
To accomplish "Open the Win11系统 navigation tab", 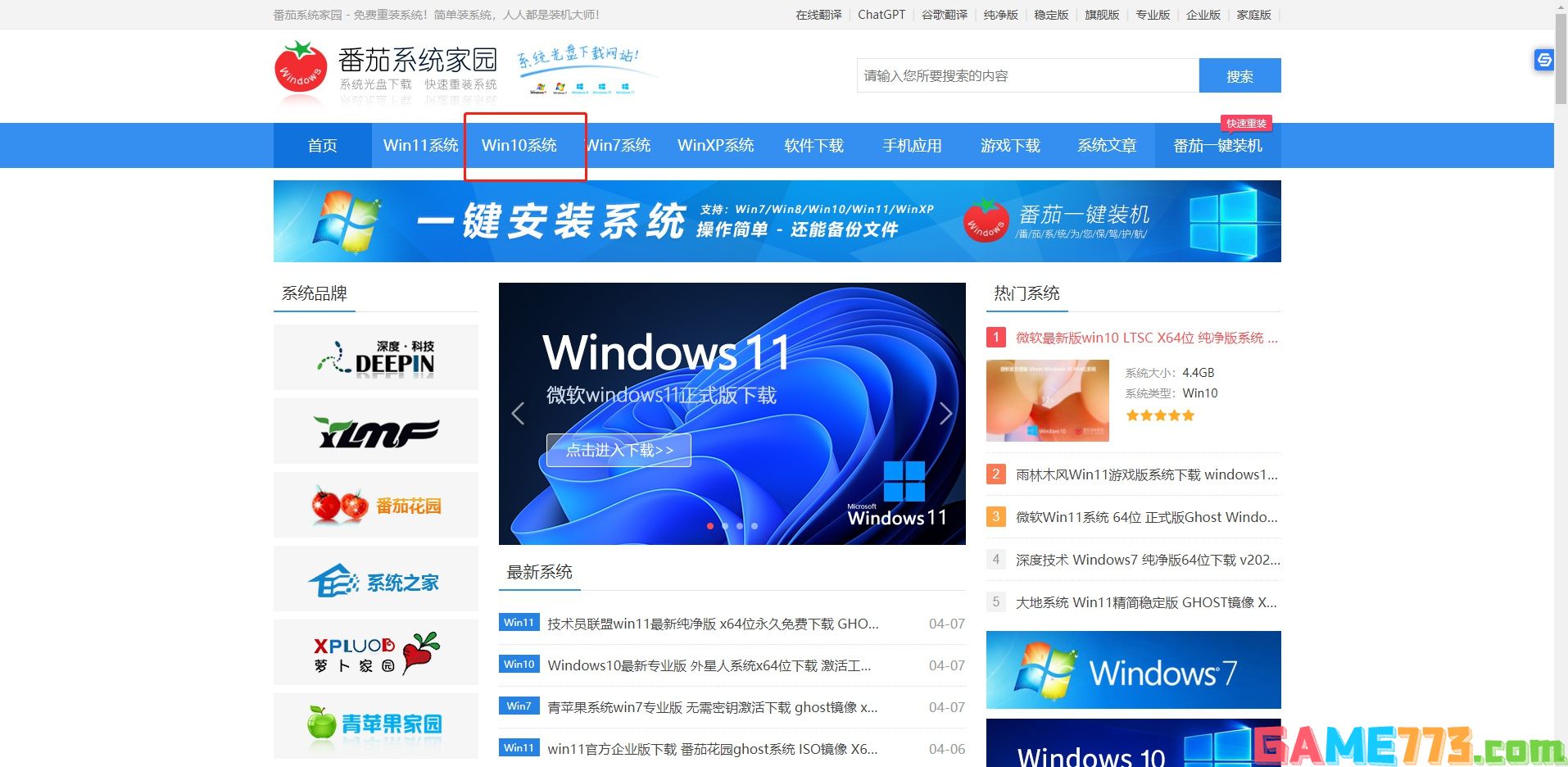I will tap(421, 146).
